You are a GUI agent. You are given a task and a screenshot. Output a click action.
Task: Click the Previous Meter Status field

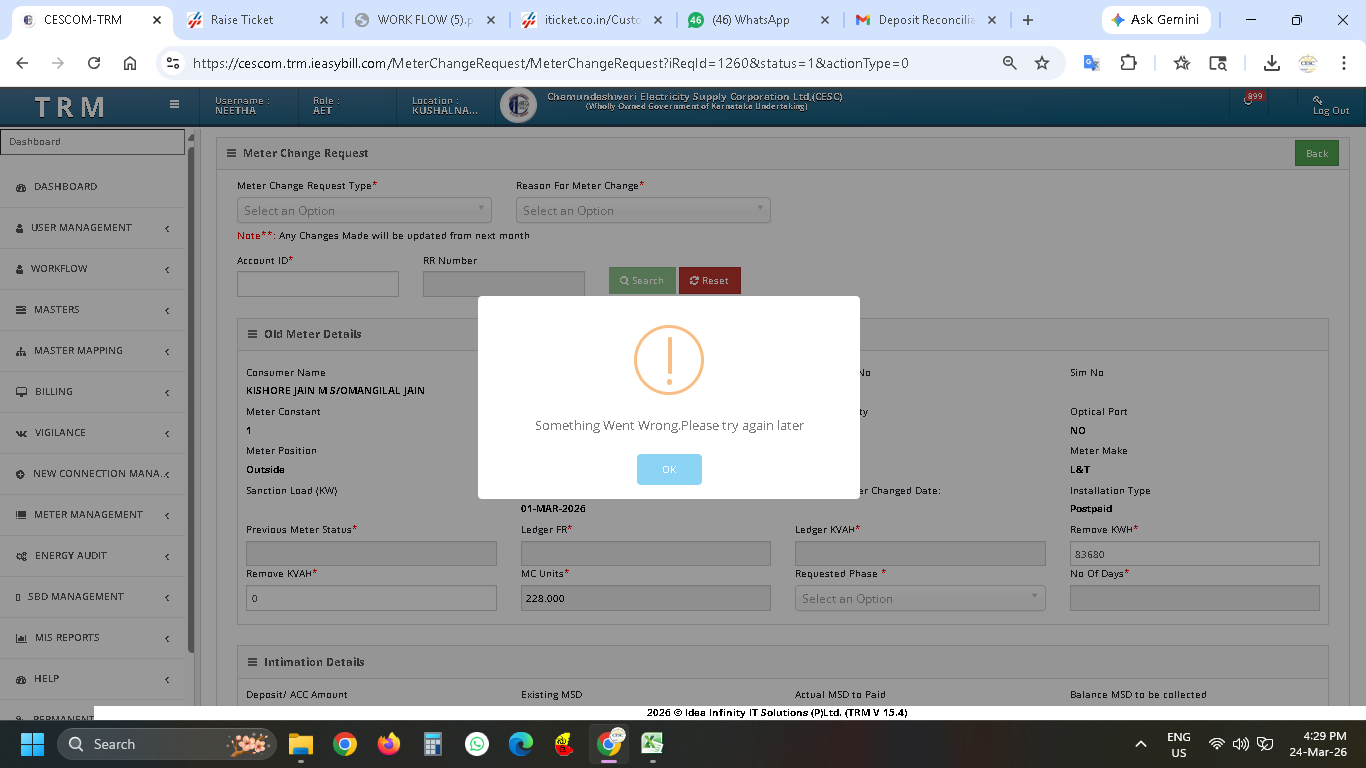click(371, 554)
